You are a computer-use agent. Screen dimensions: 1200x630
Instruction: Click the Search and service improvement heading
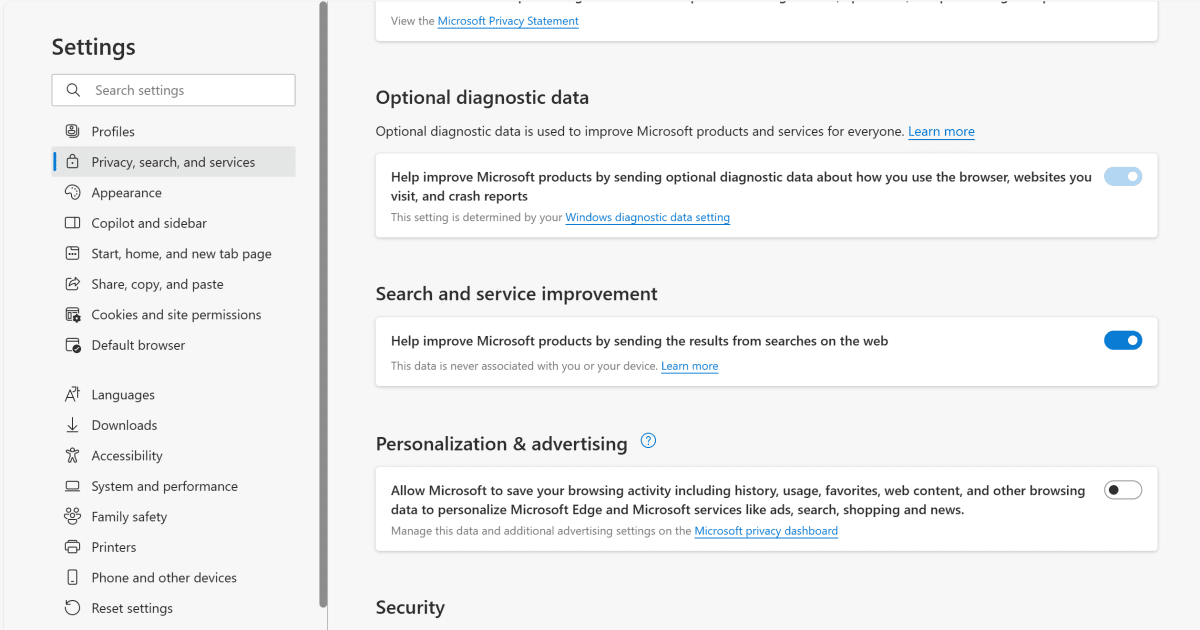tap(517, 294)
